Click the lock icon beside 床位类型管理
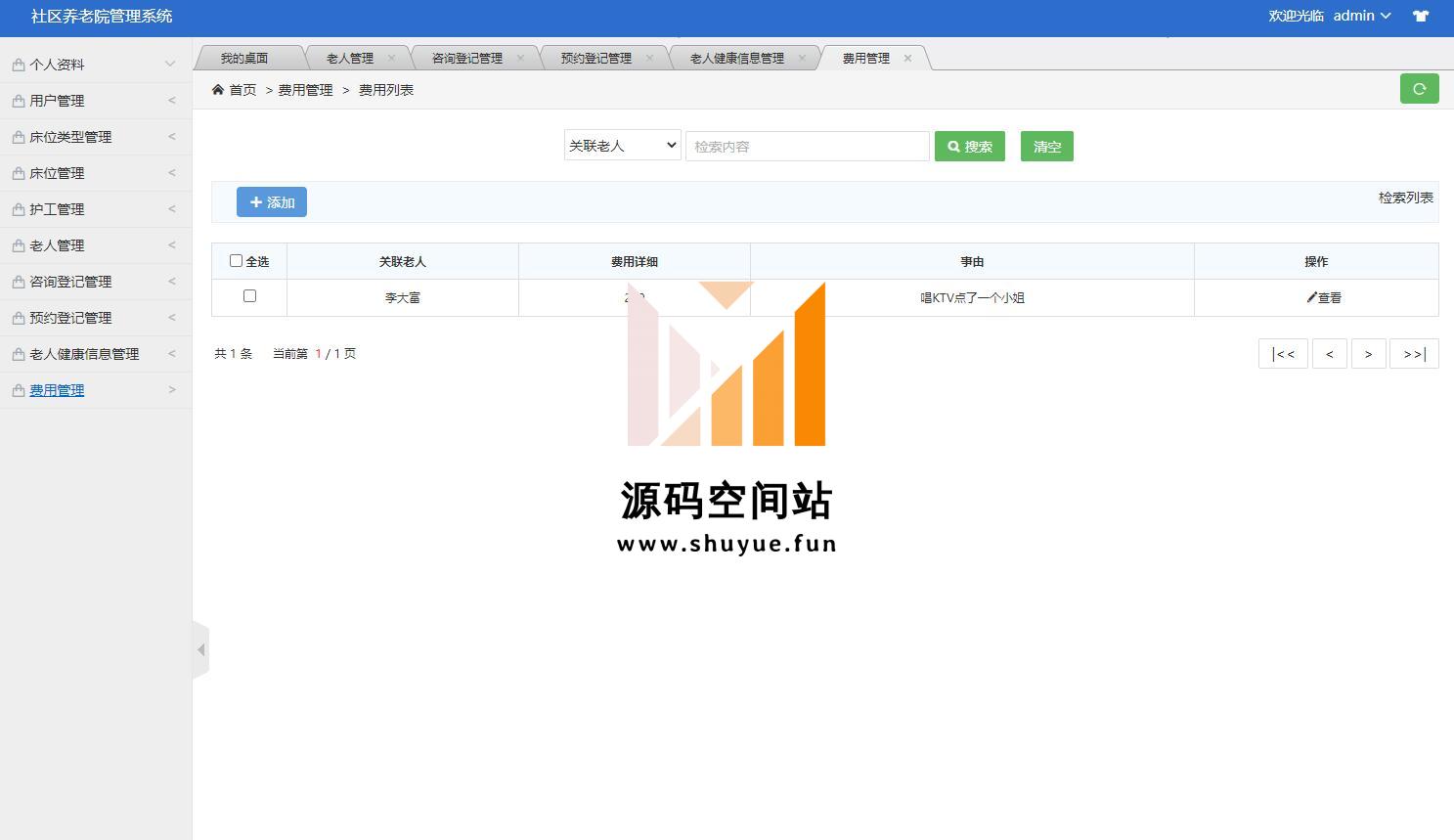Viewport: 1454px width, 840px height. (x=19, y=137)
